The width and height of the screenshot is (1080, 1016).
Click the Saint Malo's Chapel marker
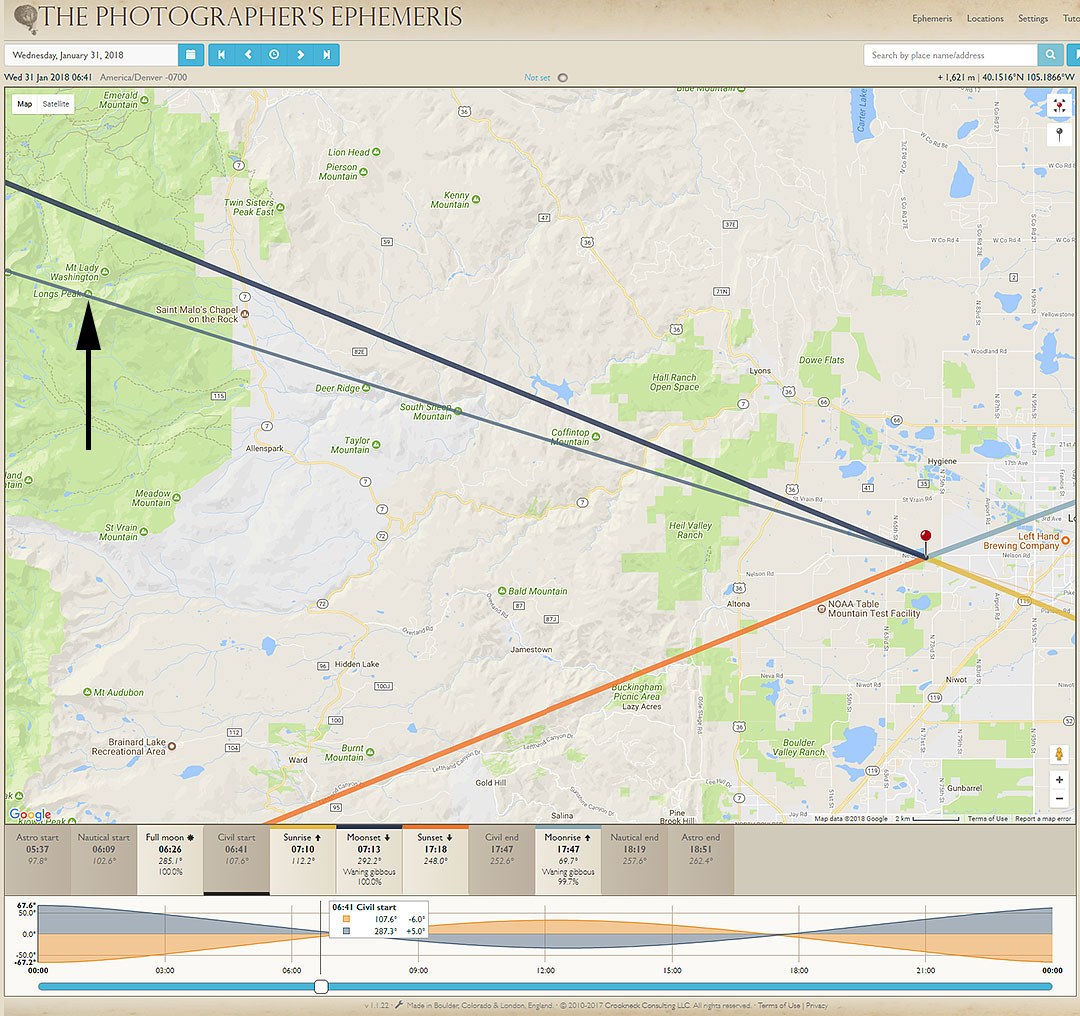245,314
